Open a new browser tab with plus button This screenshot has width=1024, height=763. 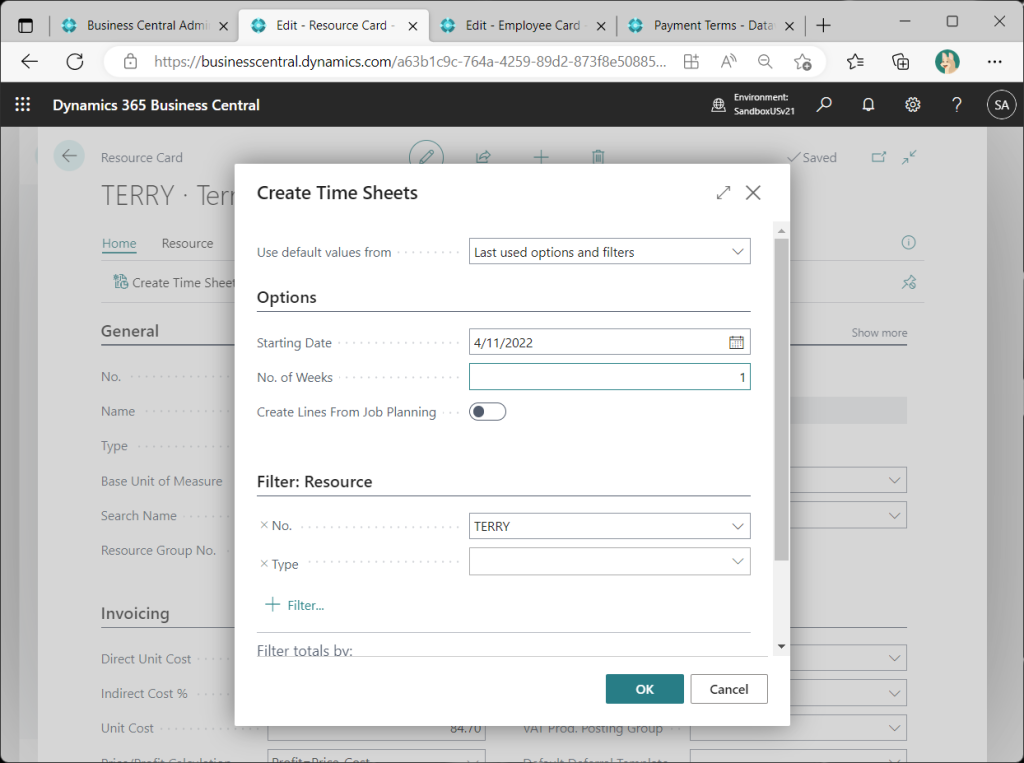(x=824, y=25)
